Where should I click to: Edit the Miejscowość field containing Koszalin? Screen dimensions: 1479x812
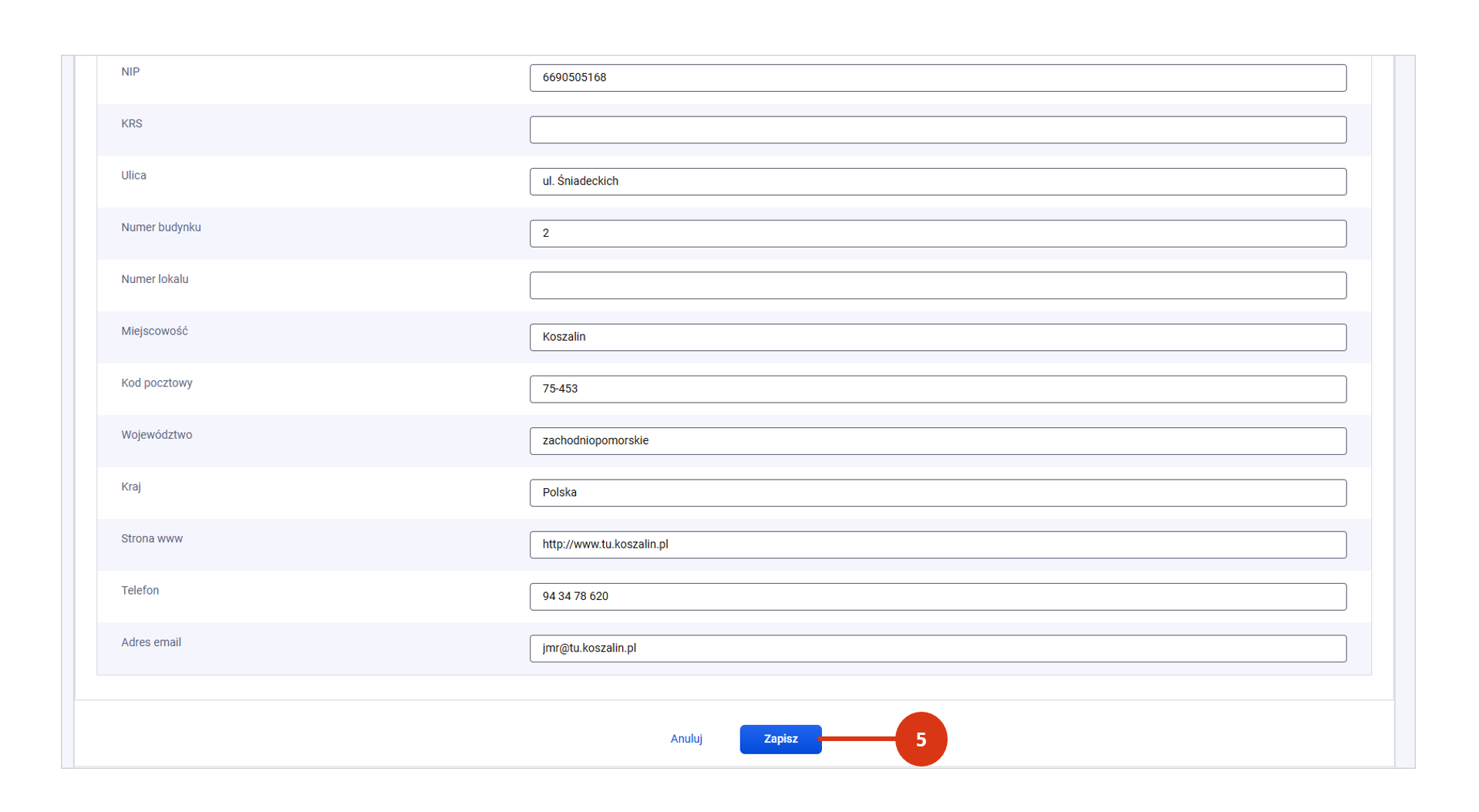click(x=938, y=337)
